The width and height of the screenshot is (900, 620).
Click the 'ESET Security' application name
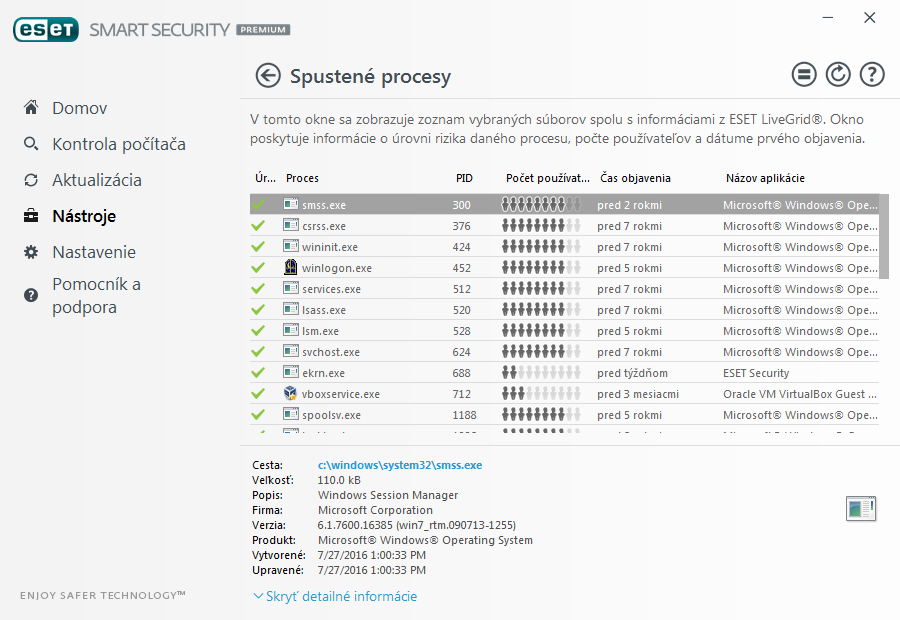(756, 373)
